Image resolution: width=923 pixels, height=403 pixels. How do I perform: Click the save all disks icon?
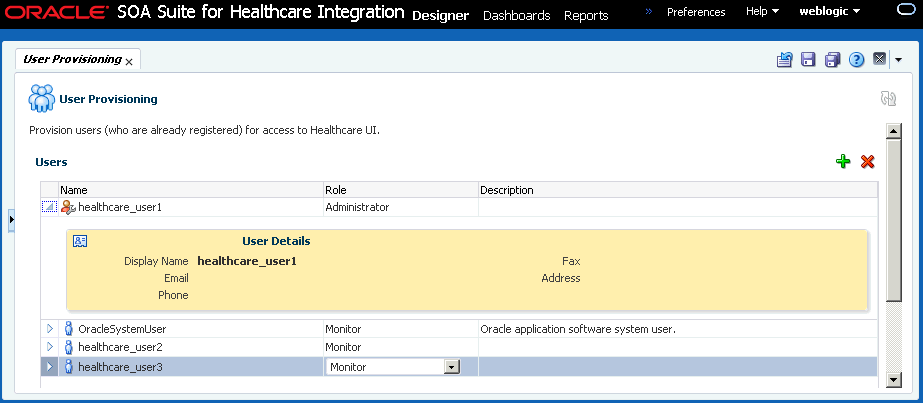(832, 59)
